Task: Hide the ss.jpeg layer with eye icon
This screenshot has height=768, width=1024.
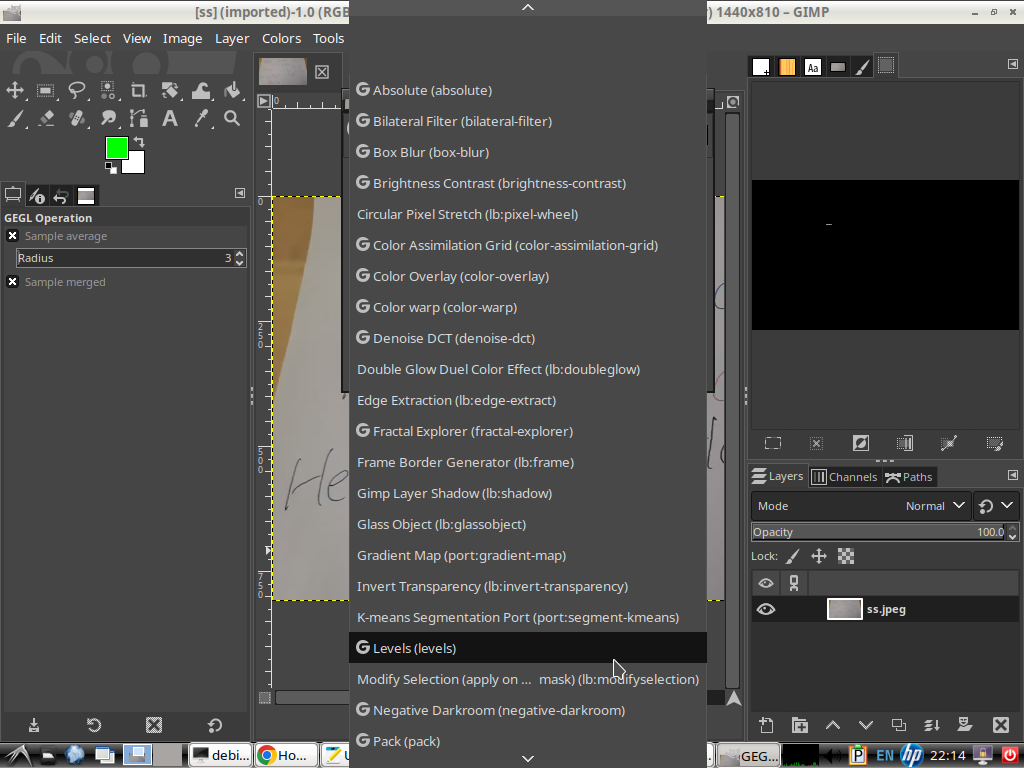Action: [766, 609]
